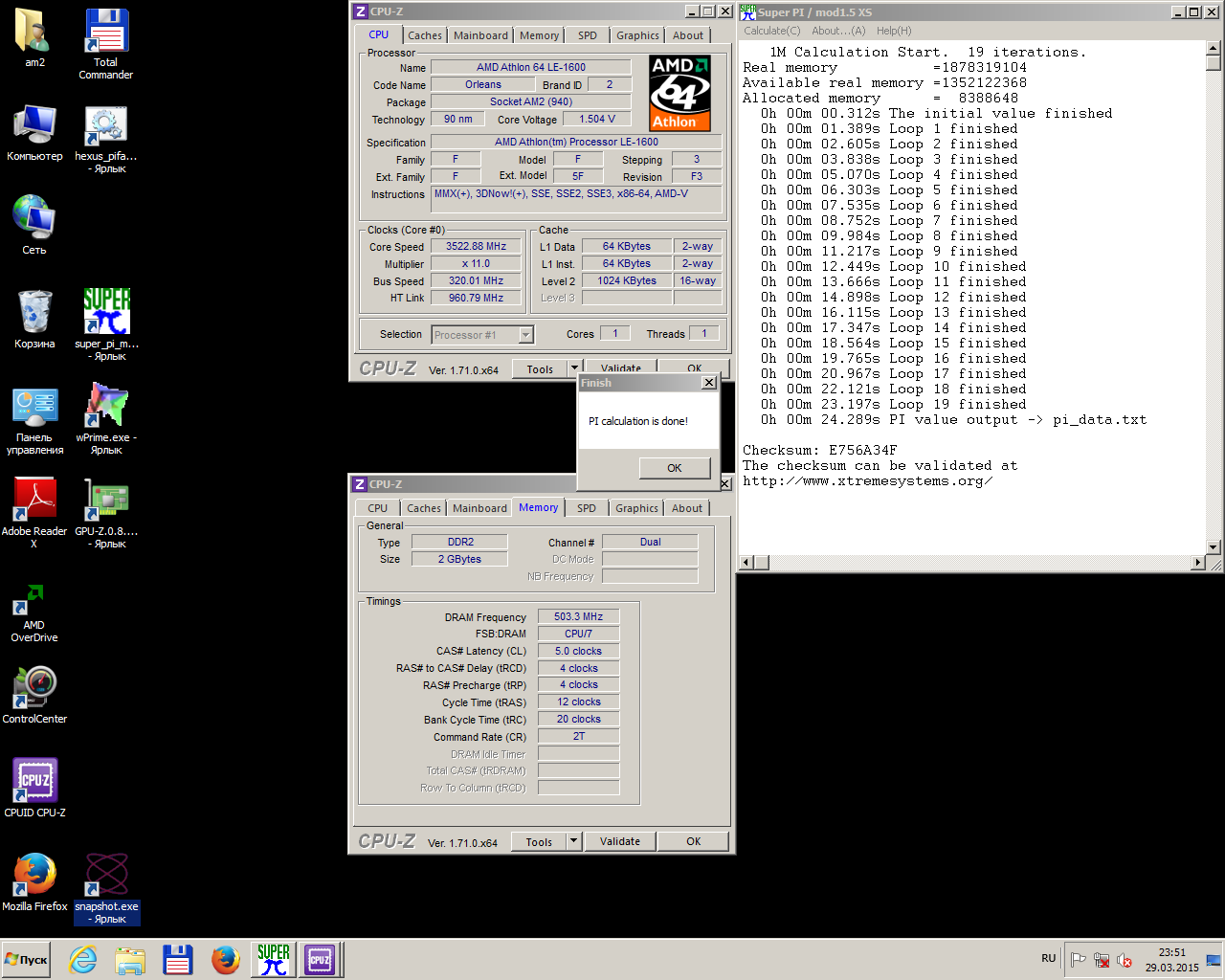
Task: Open the Корзина recycle bin
Action: [x=34, y=320]
